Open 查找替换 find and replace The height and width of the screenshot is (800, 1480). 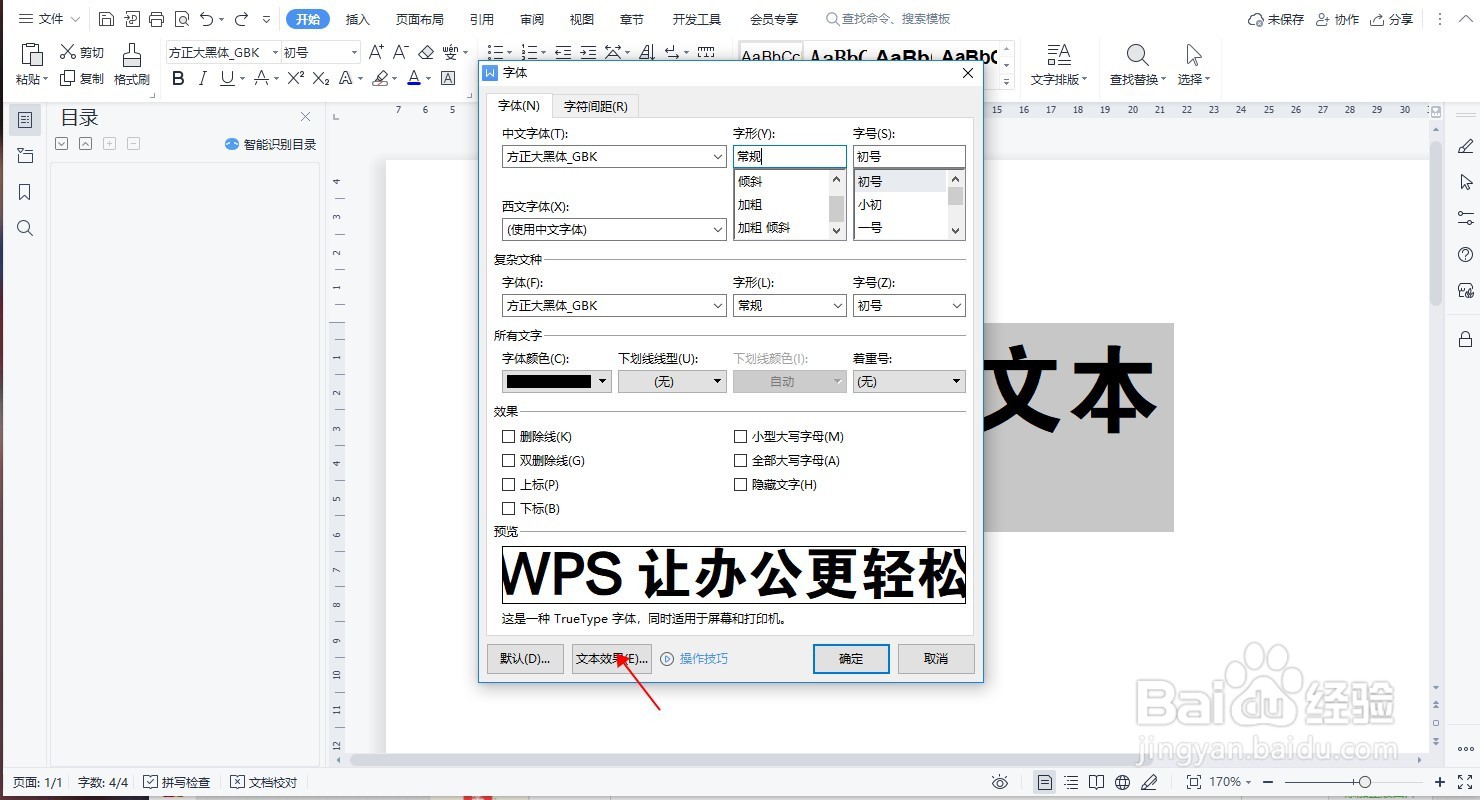pyautogui.click(x=1137, y=65)
